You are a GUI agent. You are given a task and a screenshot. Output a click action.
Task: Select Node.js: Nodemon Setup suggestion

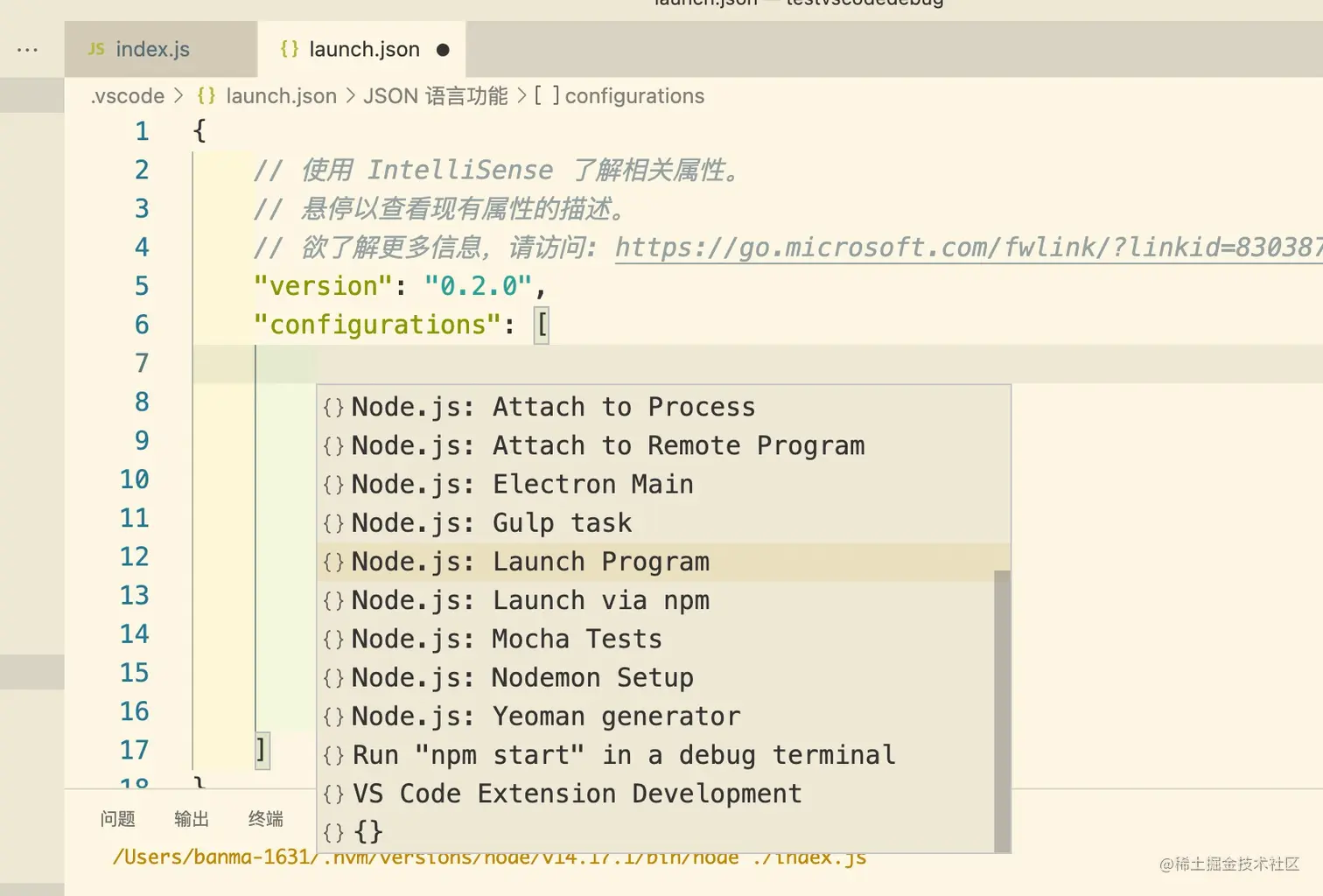pos(656,677)
